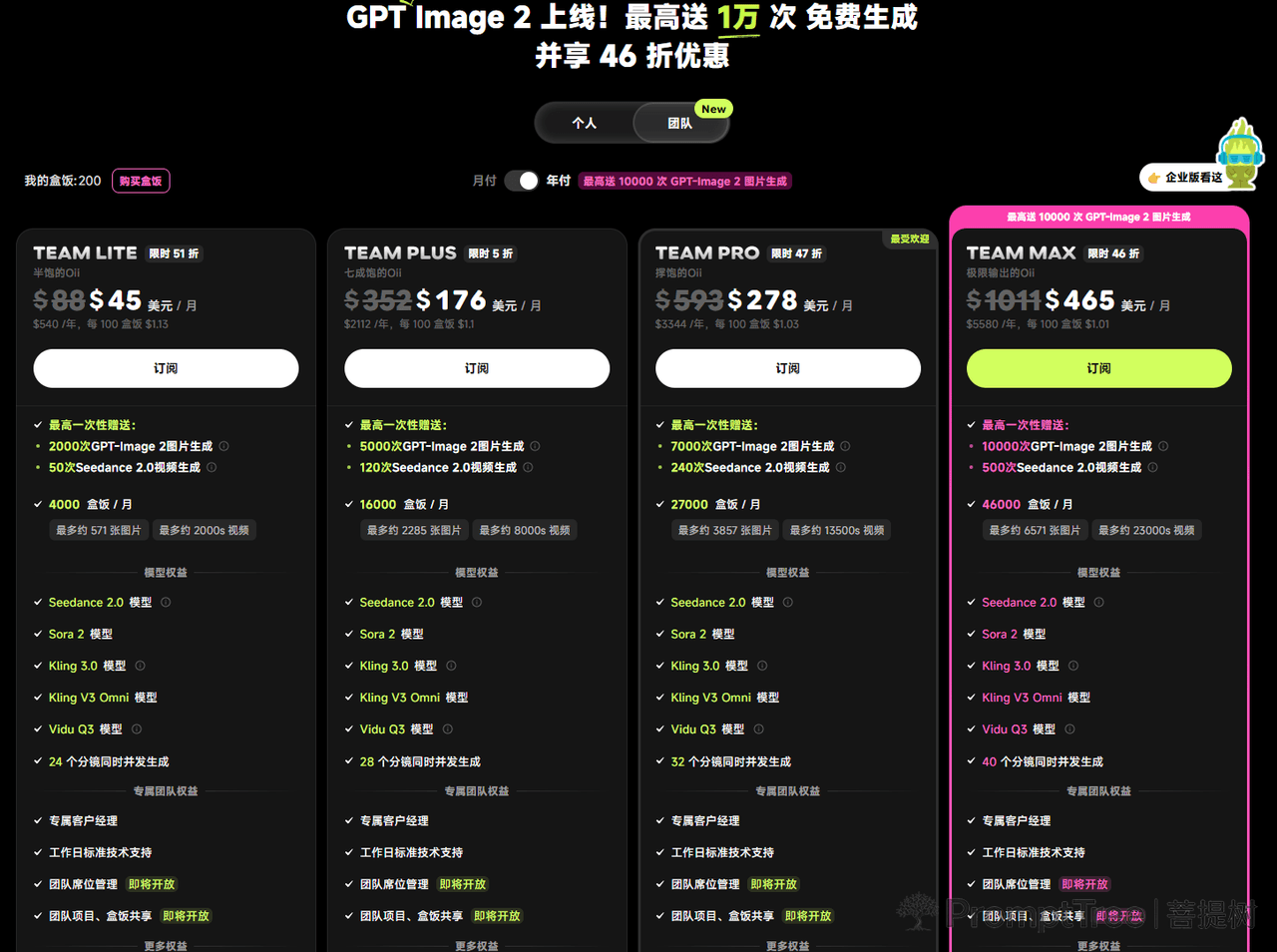Click the 最高送 10000 次 promo badge
Screen dimensions: 1277x952
click(x=685, y=181)
